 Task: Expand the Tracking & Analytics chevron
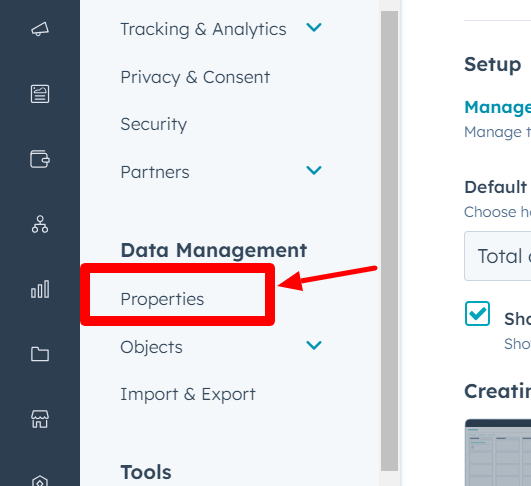314,27
